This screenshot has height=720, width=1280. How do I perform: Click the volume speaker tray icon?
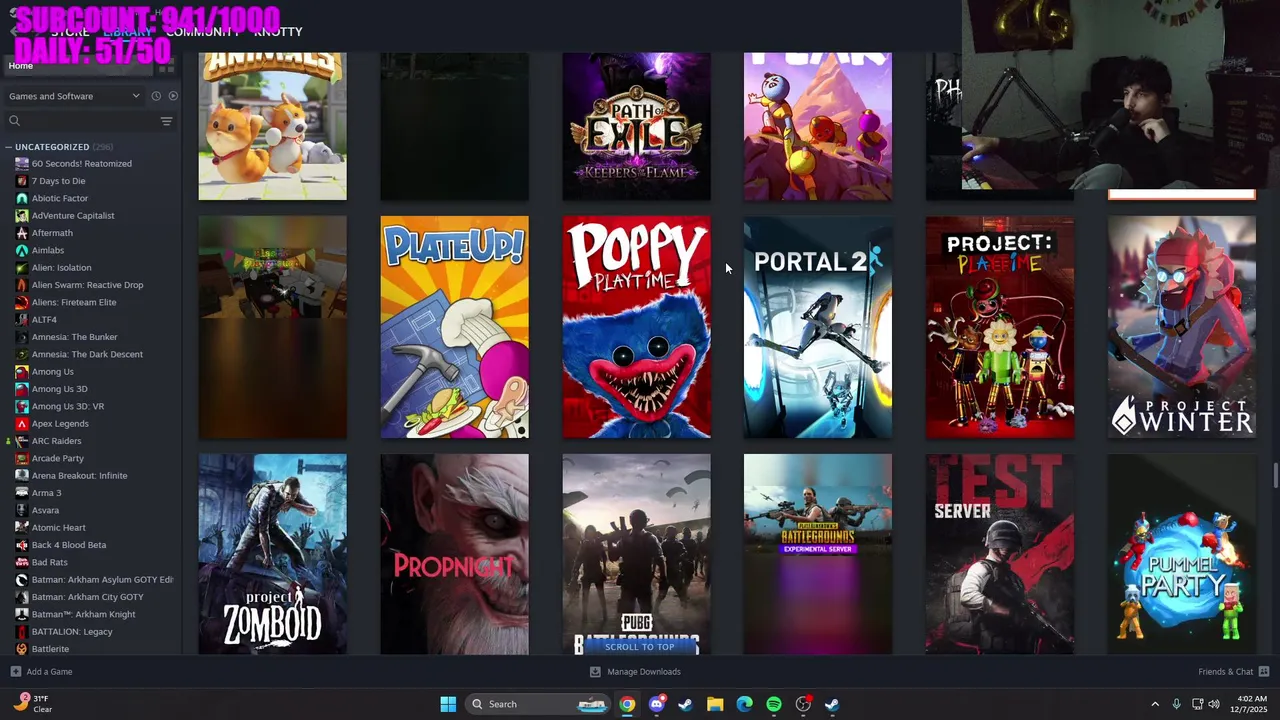pyautogui.click(x=1214, y=704)
